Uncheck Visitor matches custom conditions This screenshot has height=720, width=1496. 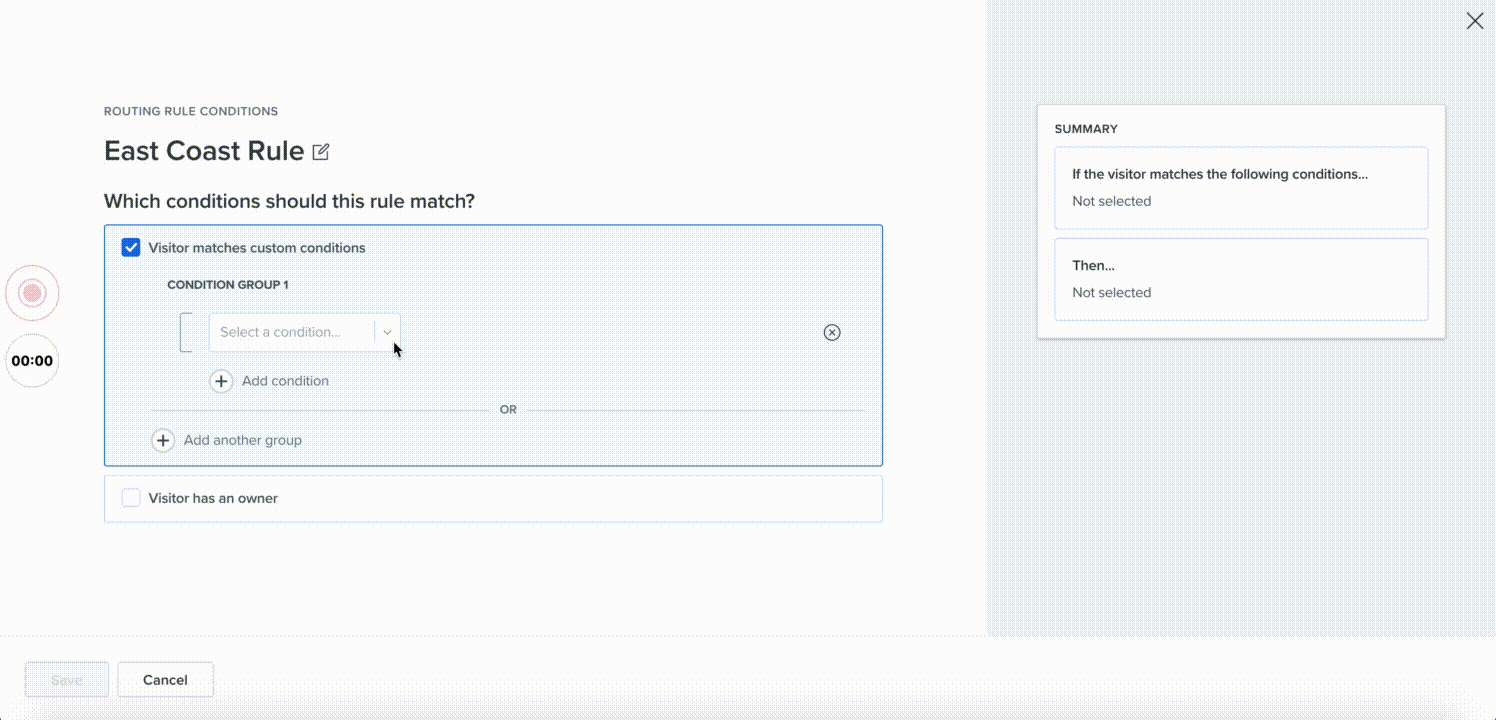pyautogui.click(x=131, y=247)
